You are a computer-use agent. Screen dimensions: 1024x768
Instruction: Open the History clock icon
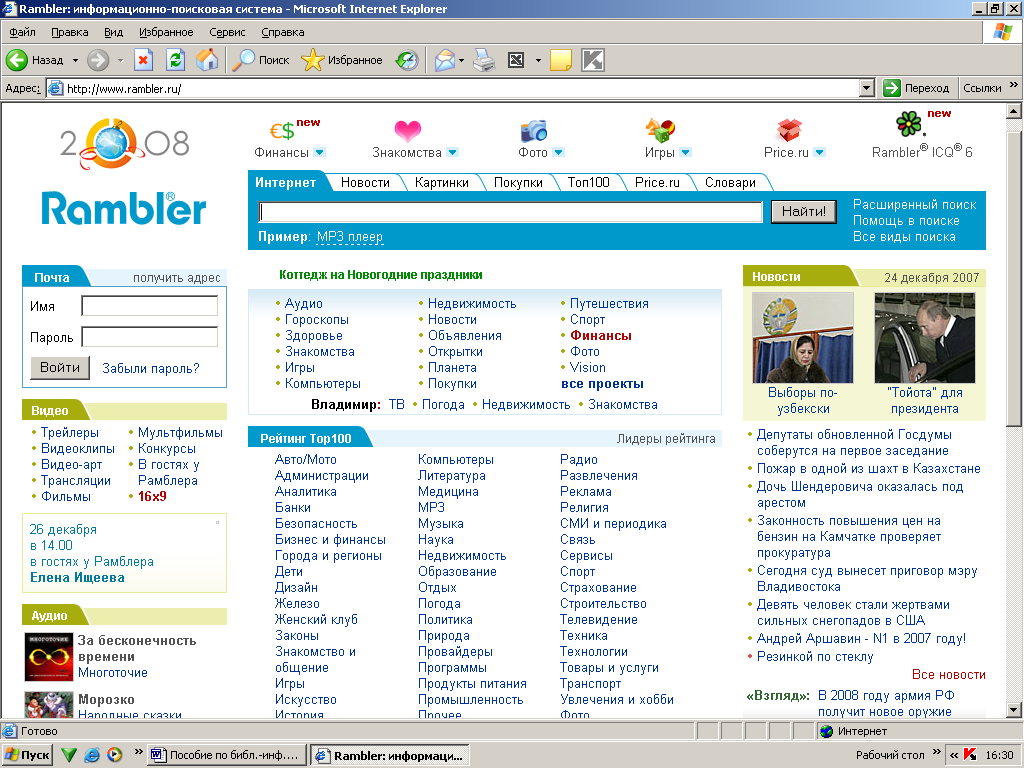click(407, 60)
